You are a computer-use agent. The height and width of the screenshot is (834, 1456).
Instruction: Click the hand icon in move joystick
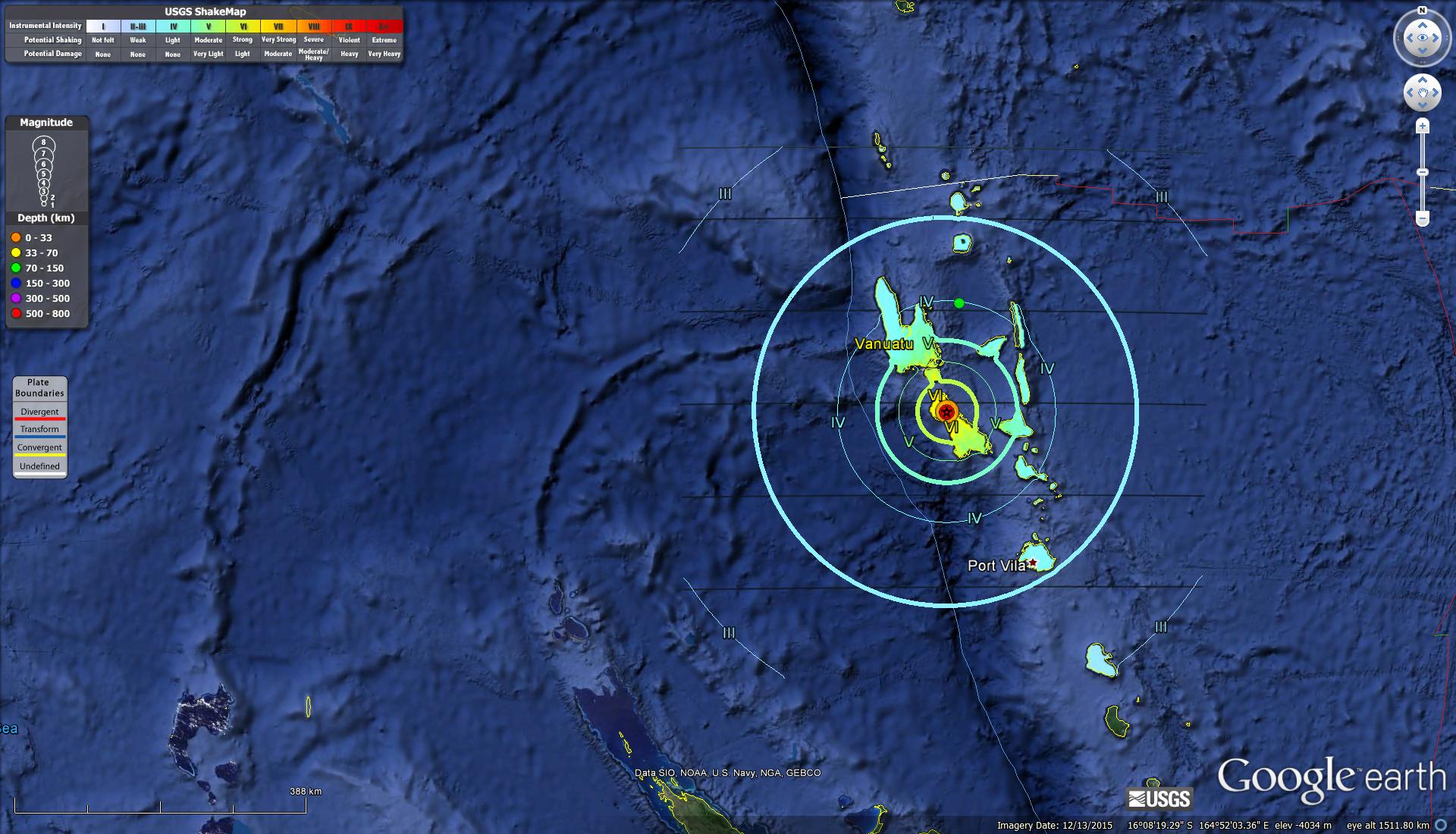tap(1423, 92)
